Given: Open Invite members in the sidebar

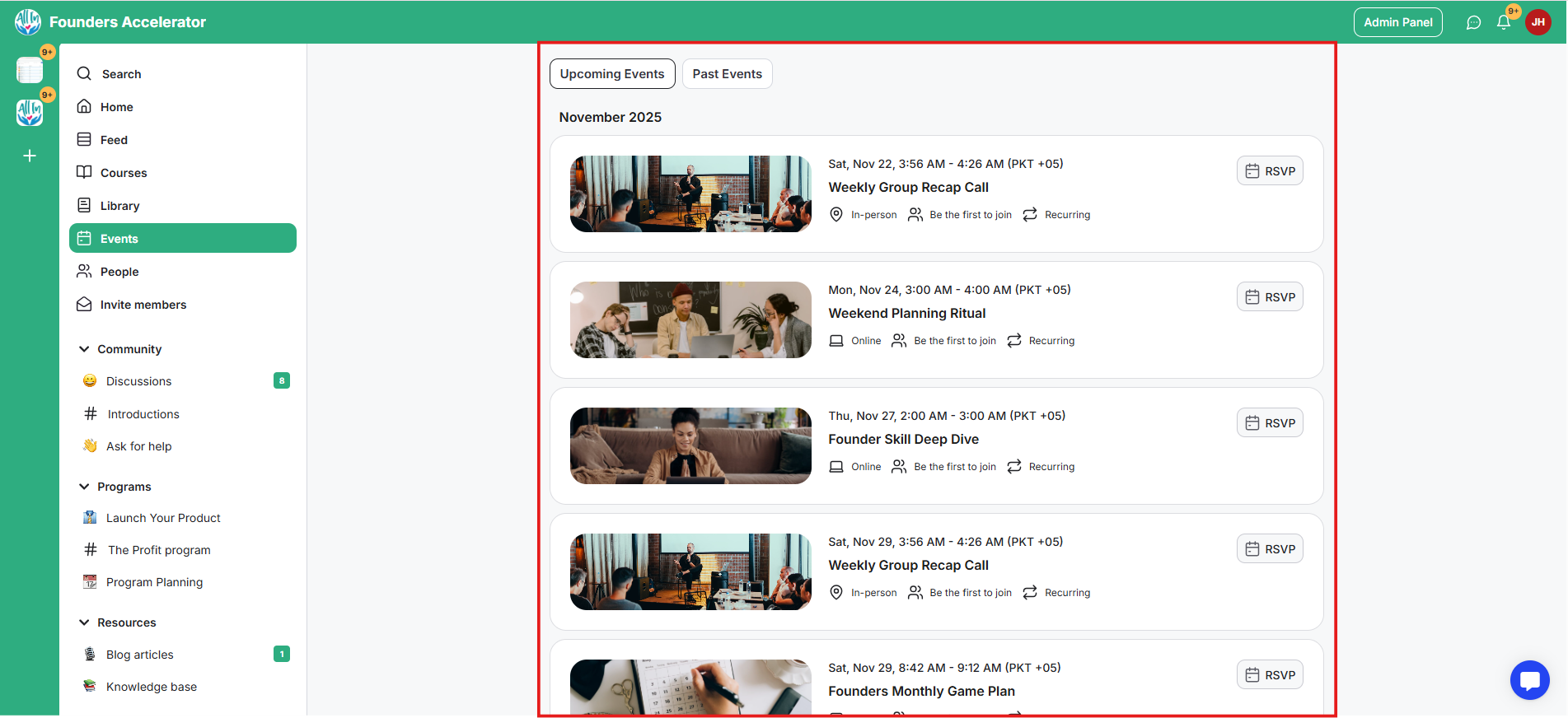Looking at the screenshot, I should pyautogui.click(x=183, y=304).
